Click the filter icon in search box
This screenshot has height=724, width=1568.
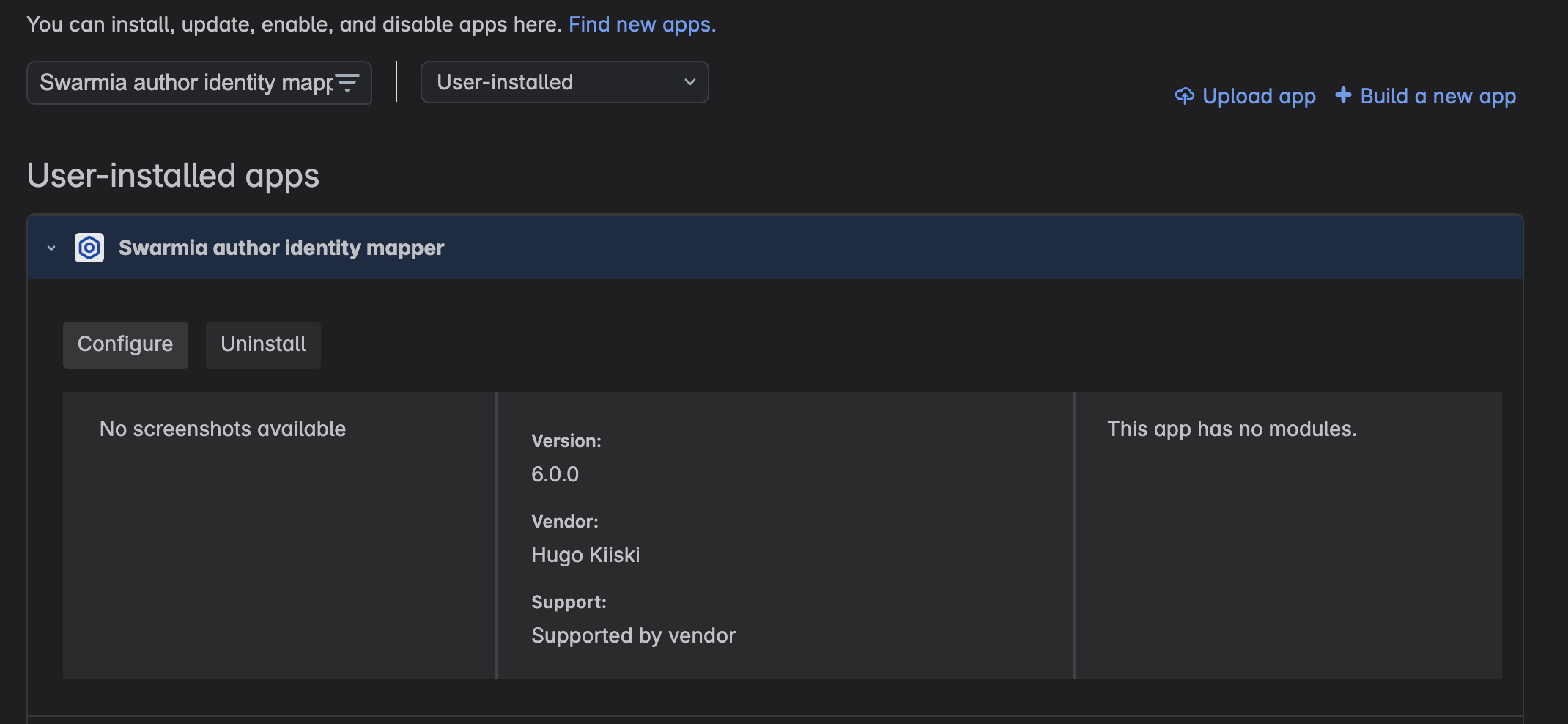coord(347,83)
